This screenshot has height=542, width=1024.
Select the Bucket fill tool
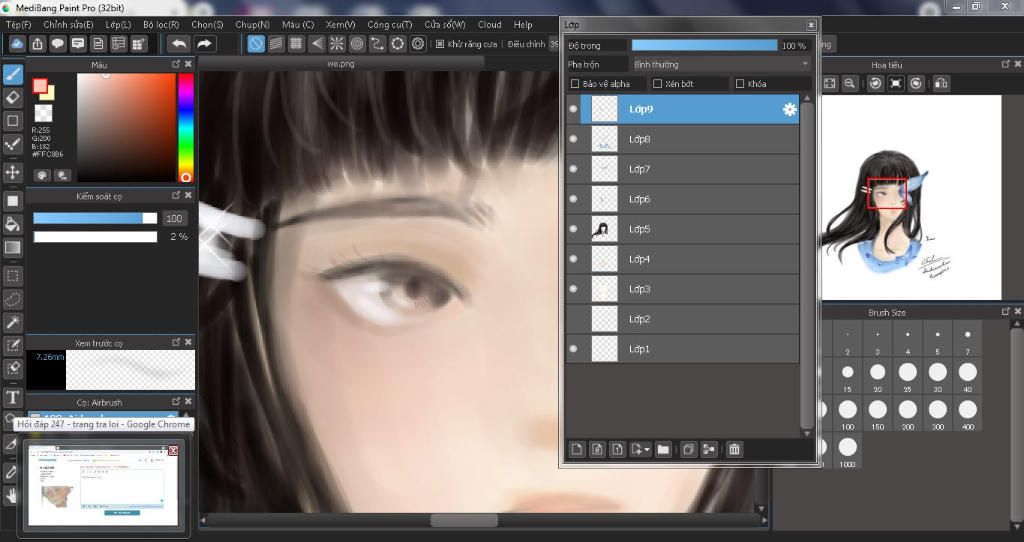12,224
